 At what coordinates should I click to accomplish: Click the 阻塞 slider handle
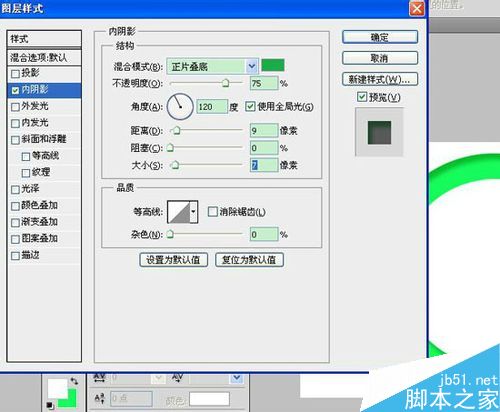[x=170, y=148]
